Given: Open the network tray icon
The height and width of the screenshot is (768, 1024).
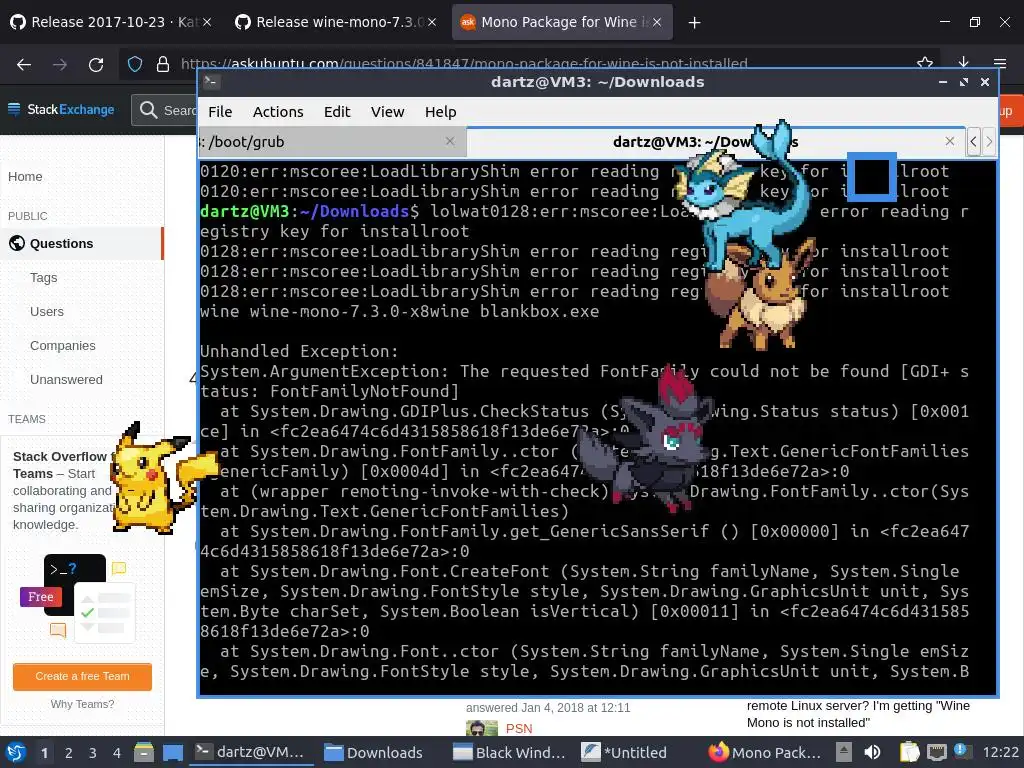Looking at the screenshot, I should point(936,752).
